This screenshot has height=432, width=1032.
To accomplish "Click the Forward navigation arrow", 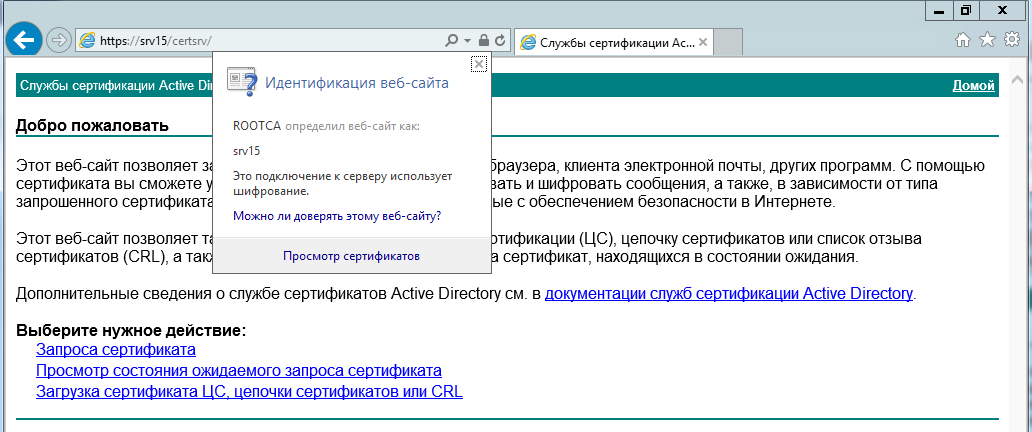I will pos(60,41).
